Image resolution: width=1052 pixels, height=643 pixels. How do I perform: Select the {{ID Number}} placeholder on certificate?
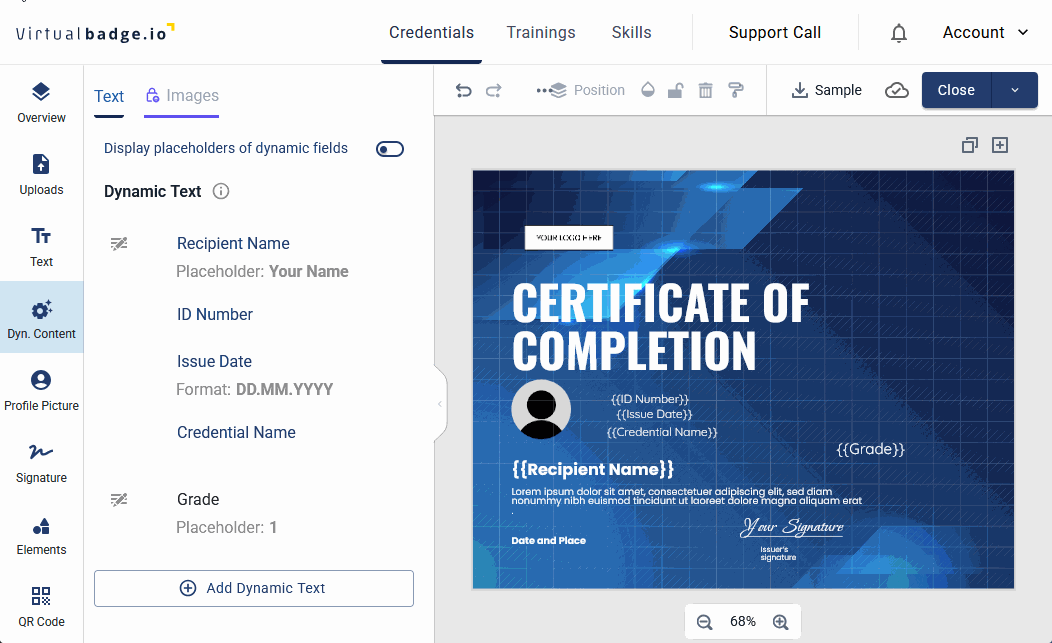pos(649,399)
